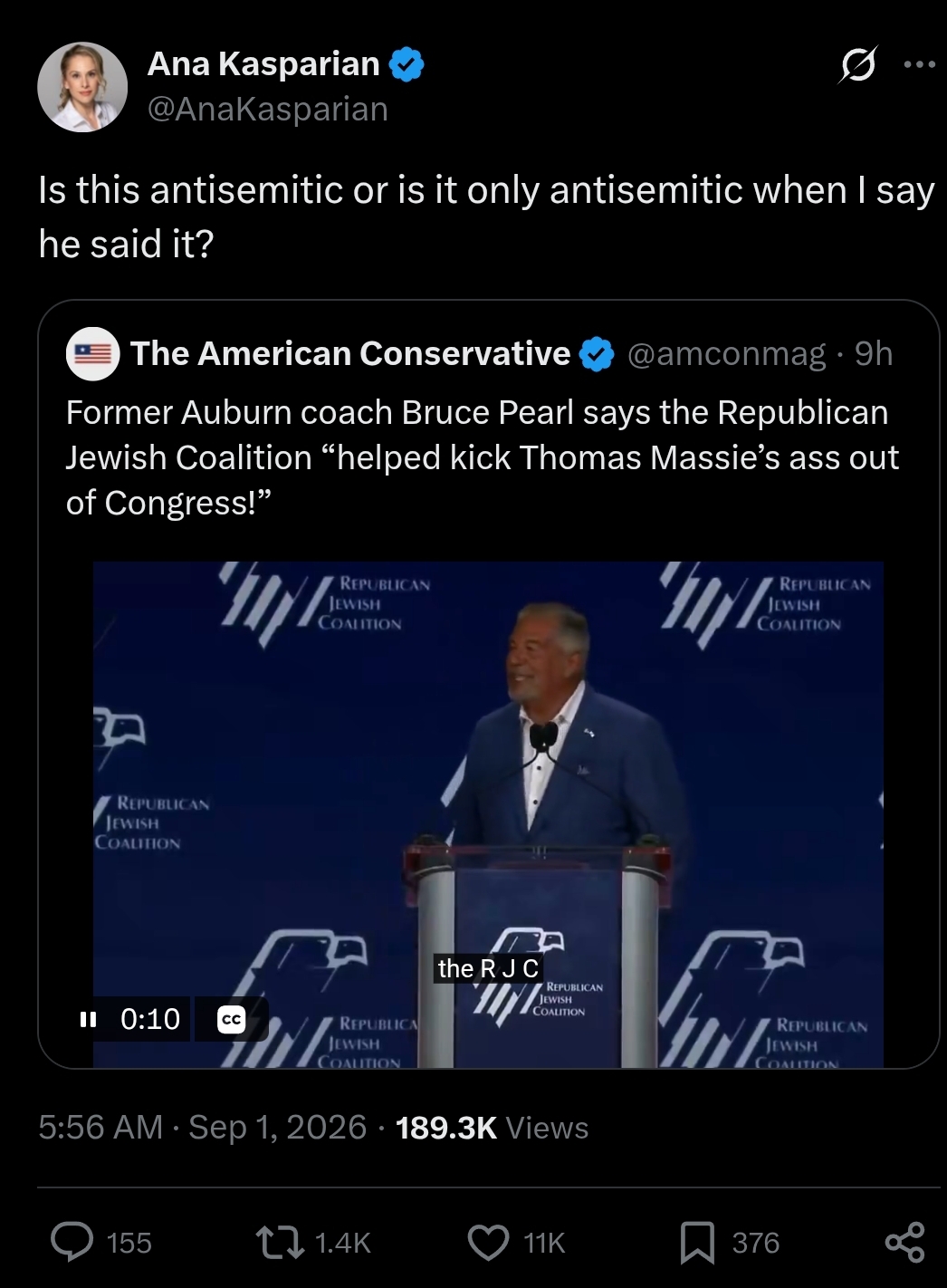Viewport: 947px width, 1288px height.
Task: Open the reply comment icon
Action: coord(72,1242)
